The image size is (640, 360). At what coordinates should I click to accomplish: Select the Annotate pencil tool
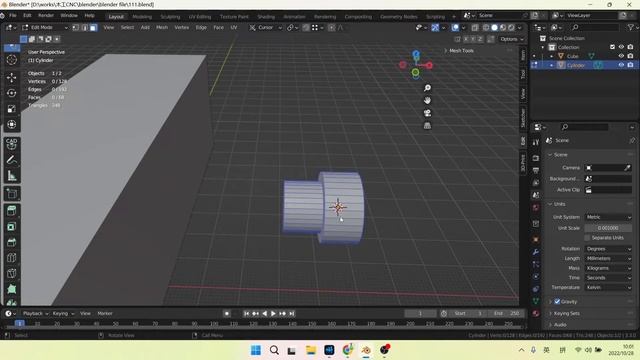pyautogui.click(x=11, y=160)
